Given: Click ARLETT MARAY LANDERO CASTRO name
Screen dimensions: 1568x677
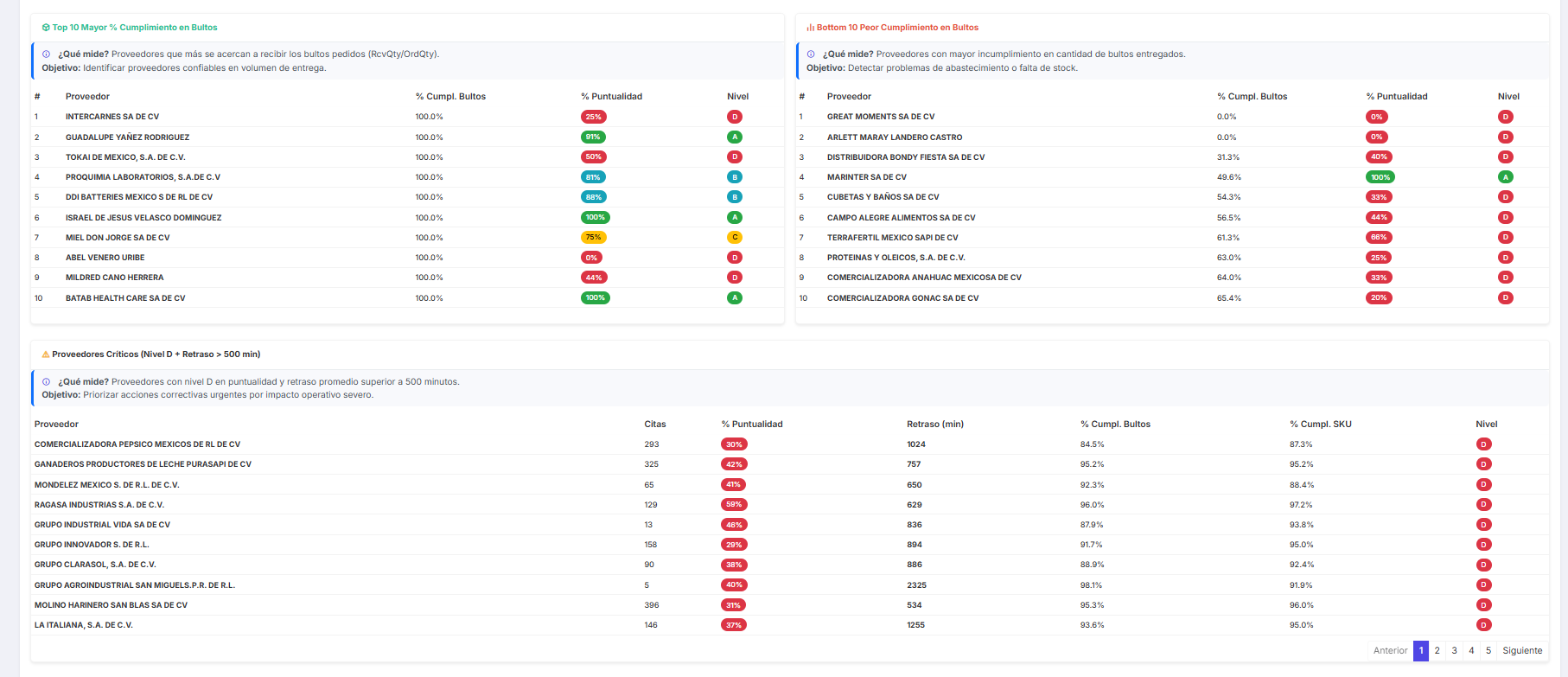Looking at the screenshot, I should pyautogui.click(x=895, y=137).
